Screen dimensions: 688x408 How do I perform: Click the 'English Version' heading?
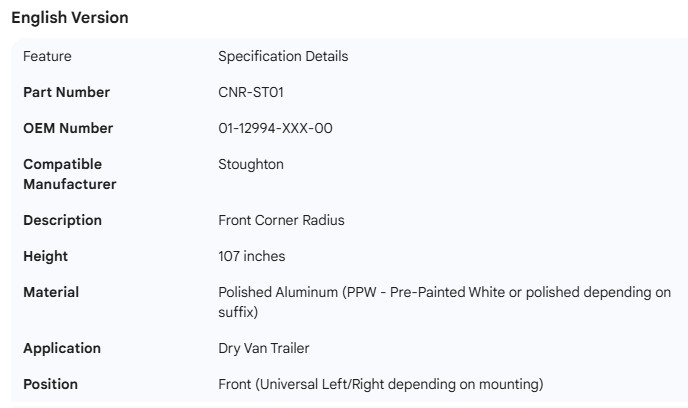point(69,18)
